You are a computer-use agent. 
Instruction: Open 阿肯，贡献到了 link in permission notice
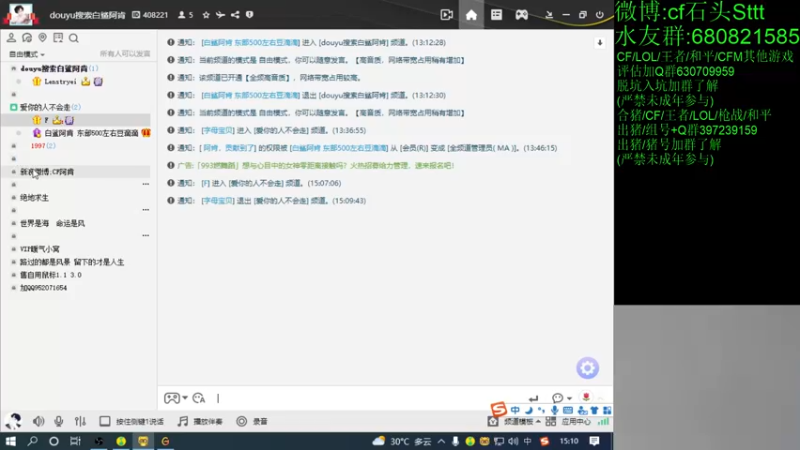pos(229,148)
